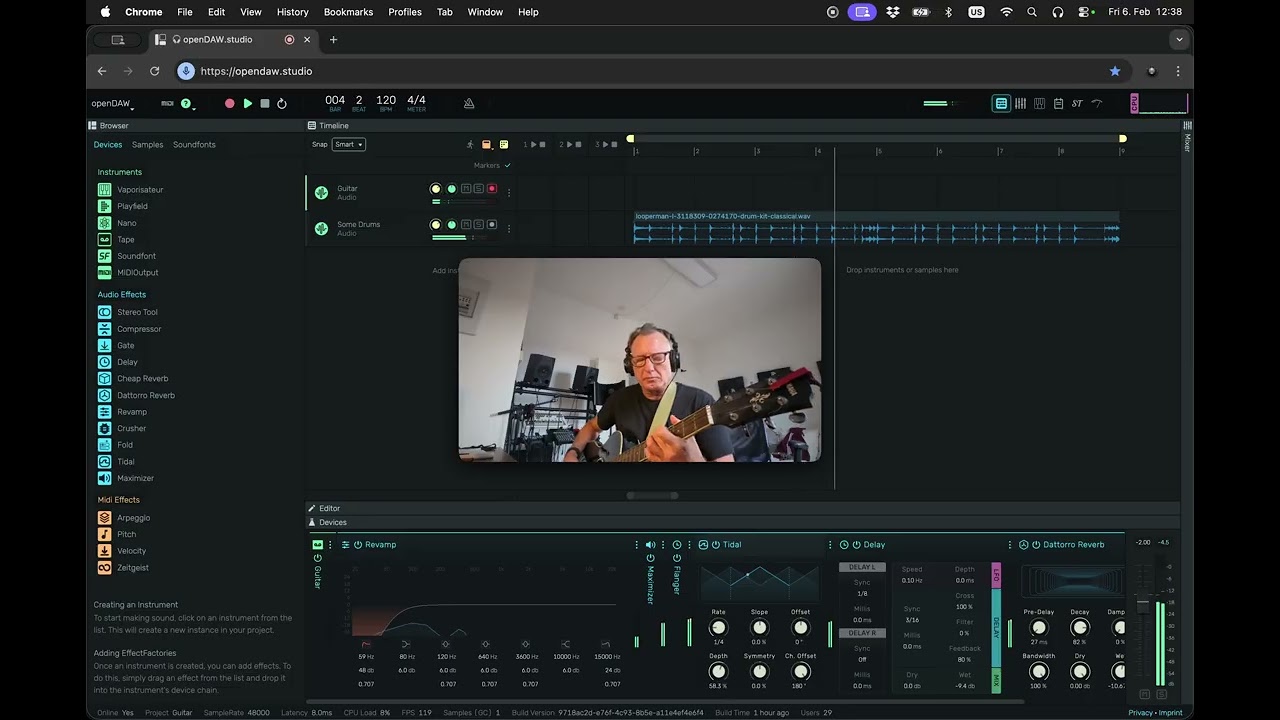Click the Cheap Reverb effect icon
The image size is (1280, 720).
coord(104,378)
